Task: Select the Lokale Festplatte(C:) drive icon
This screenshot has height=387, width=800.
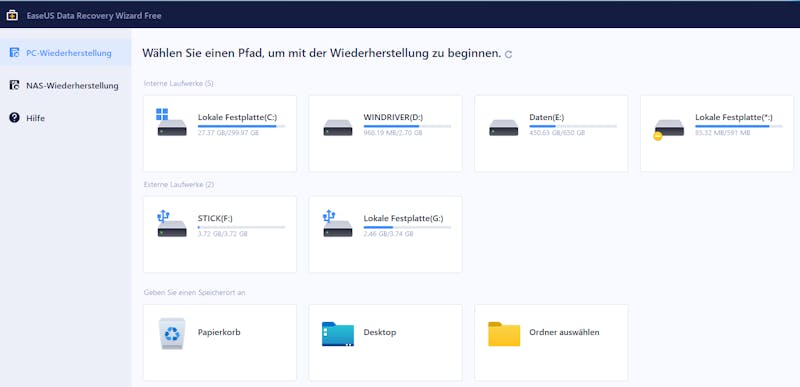Action: pos(171,122)
